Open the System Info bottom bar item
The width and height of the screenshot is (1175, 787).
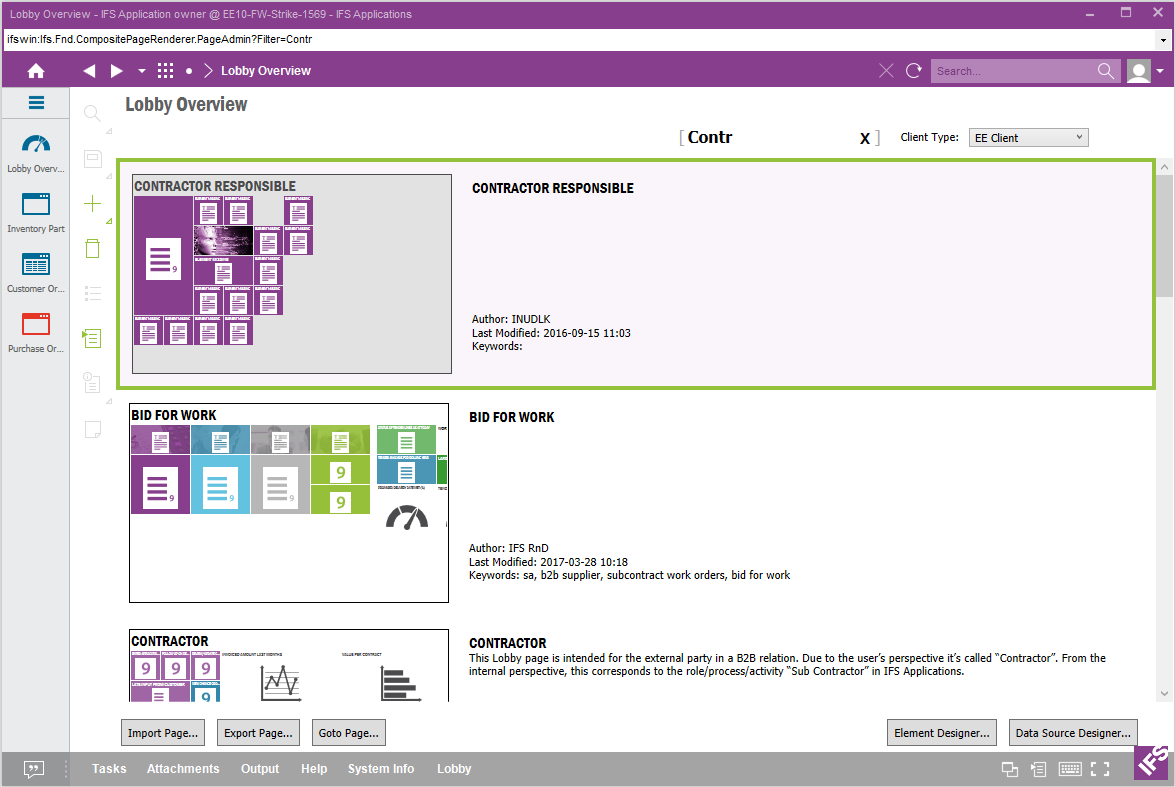(x=380, y=769)
